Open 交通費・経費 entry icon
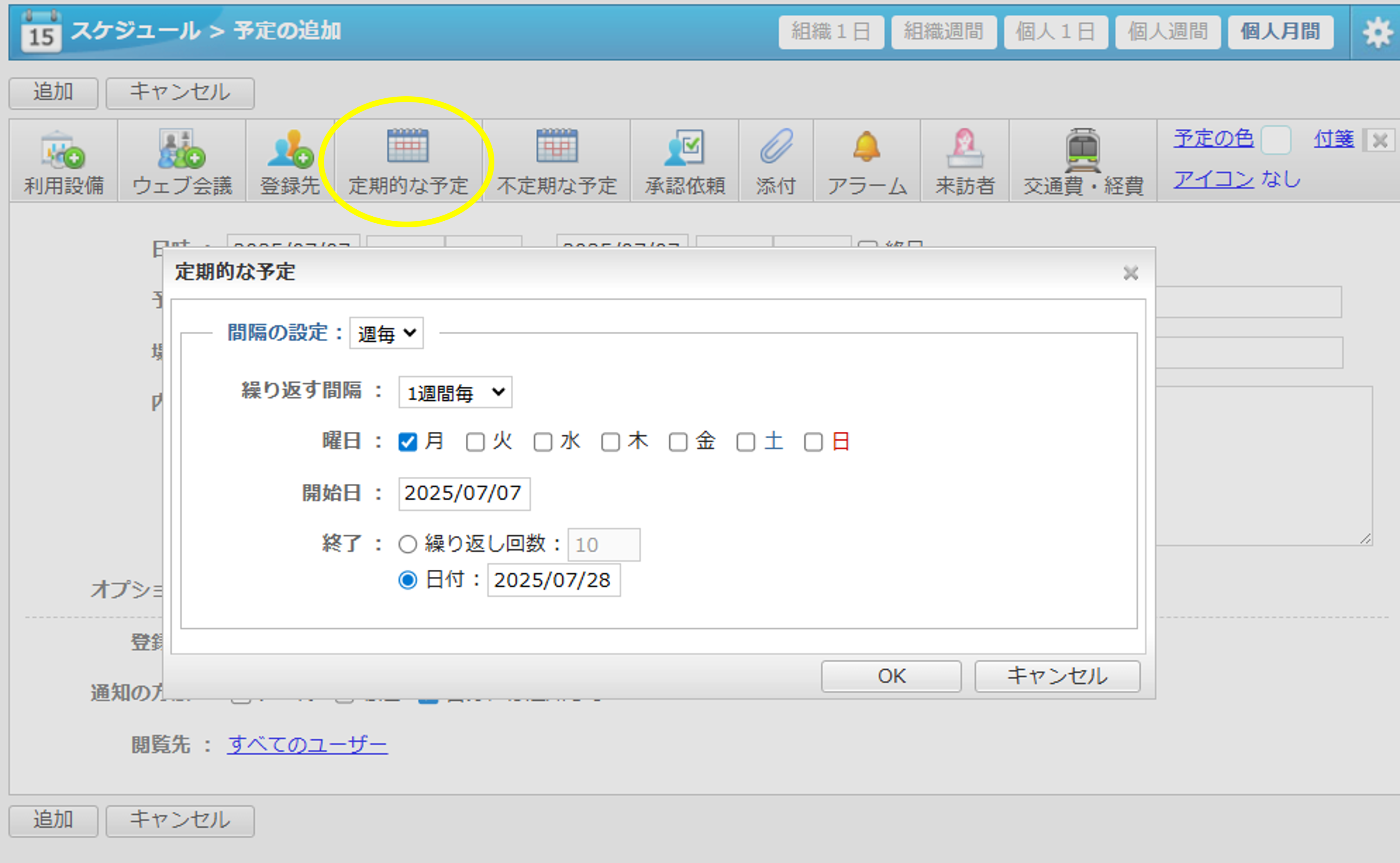The width and height of the screenshot is (1400, 863). 1081,161
